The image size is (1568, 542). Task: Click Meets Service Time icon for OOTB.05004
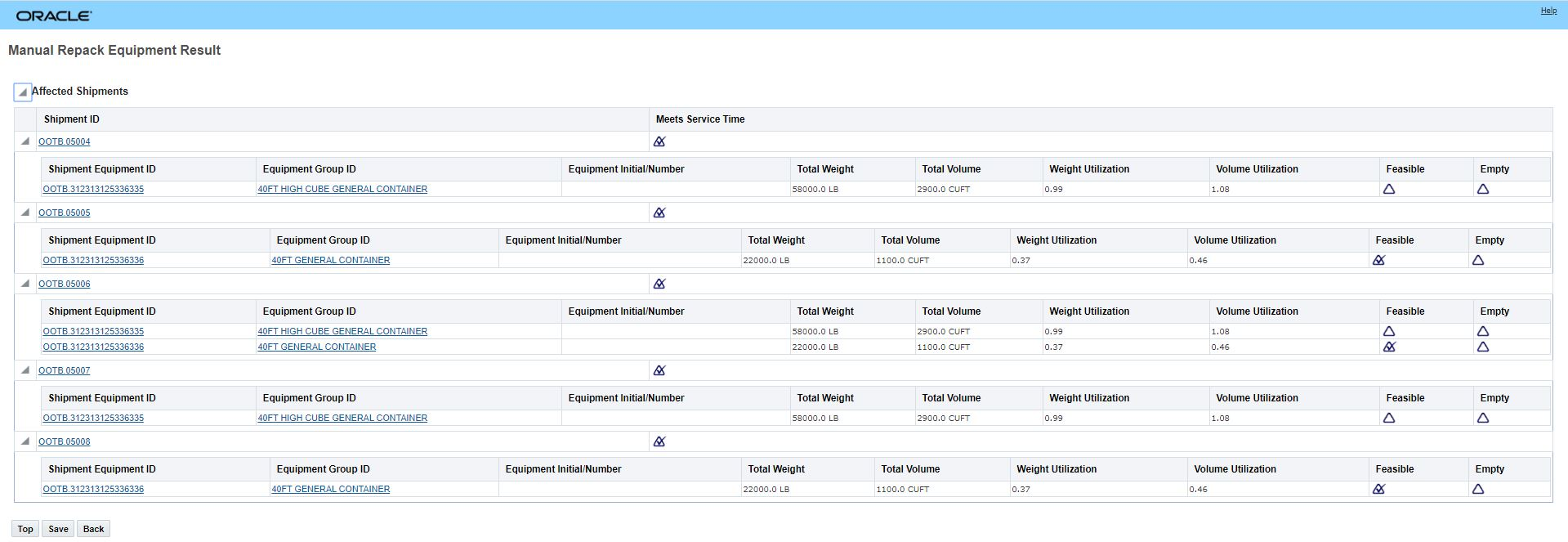coord(659,141)
